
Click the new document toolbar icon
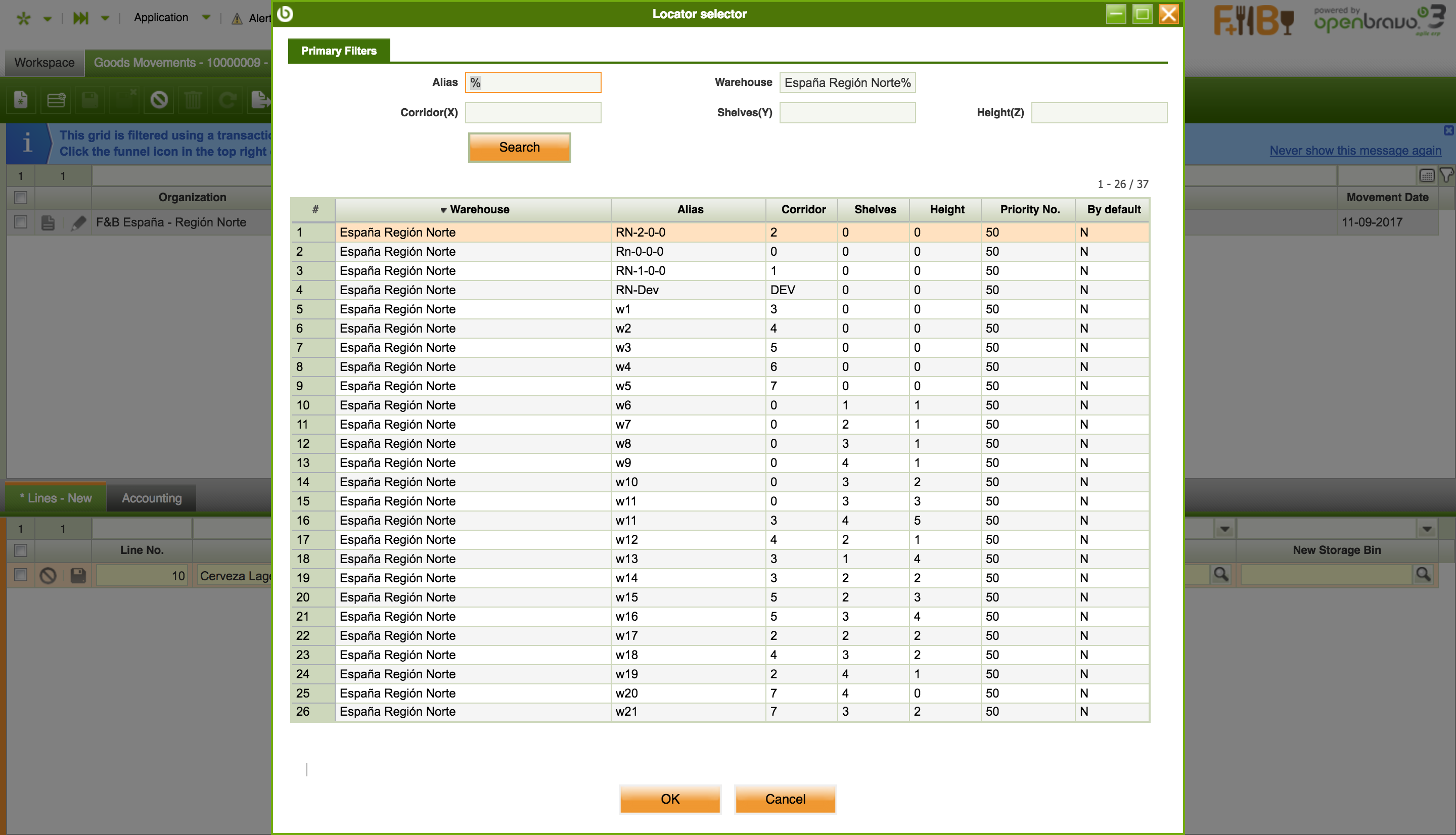(21, 101)
